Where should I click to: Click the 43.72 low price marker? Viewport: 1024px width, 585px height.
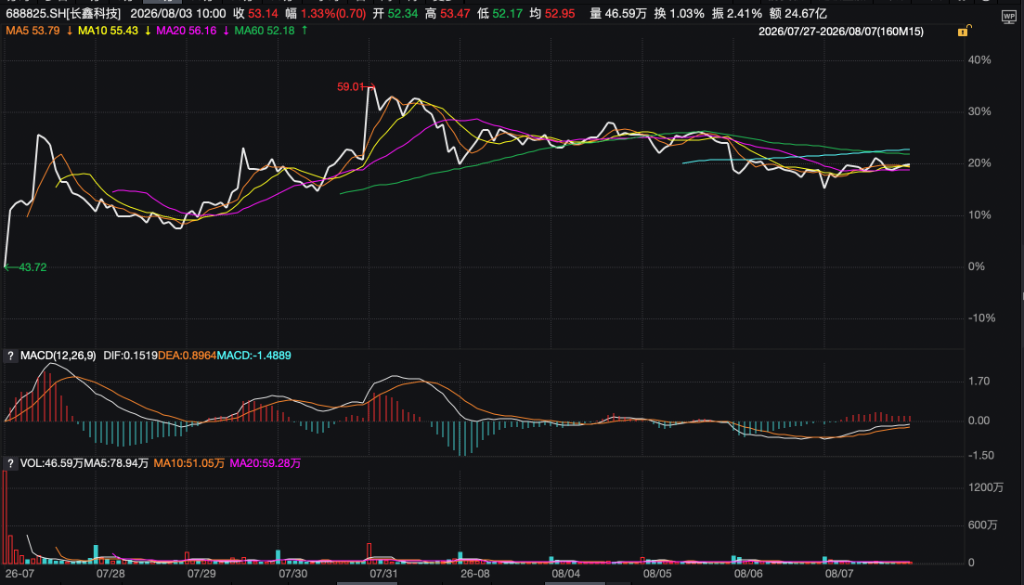pyautogui.click(x=32, y=268)
